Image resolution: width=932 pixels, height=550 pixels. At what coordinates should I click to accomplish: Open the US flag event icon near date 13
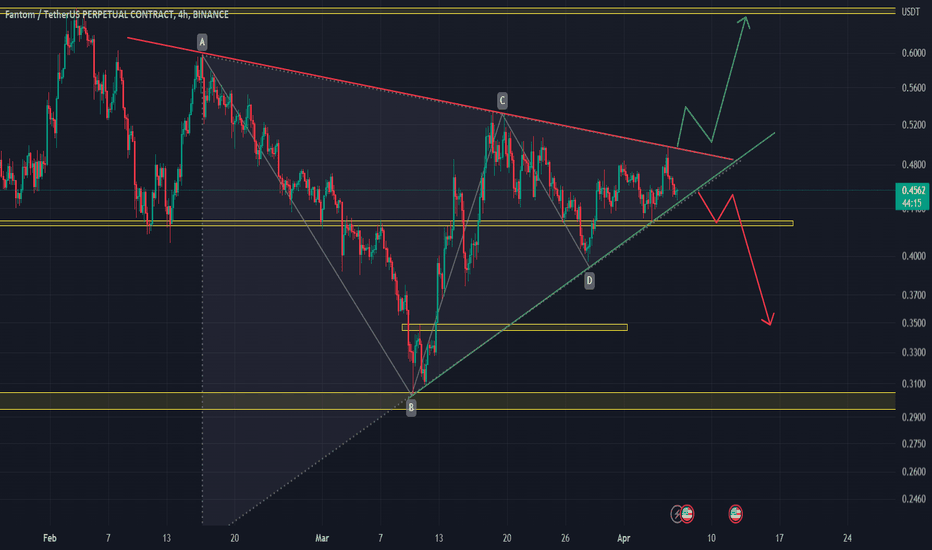click(735, 514)
